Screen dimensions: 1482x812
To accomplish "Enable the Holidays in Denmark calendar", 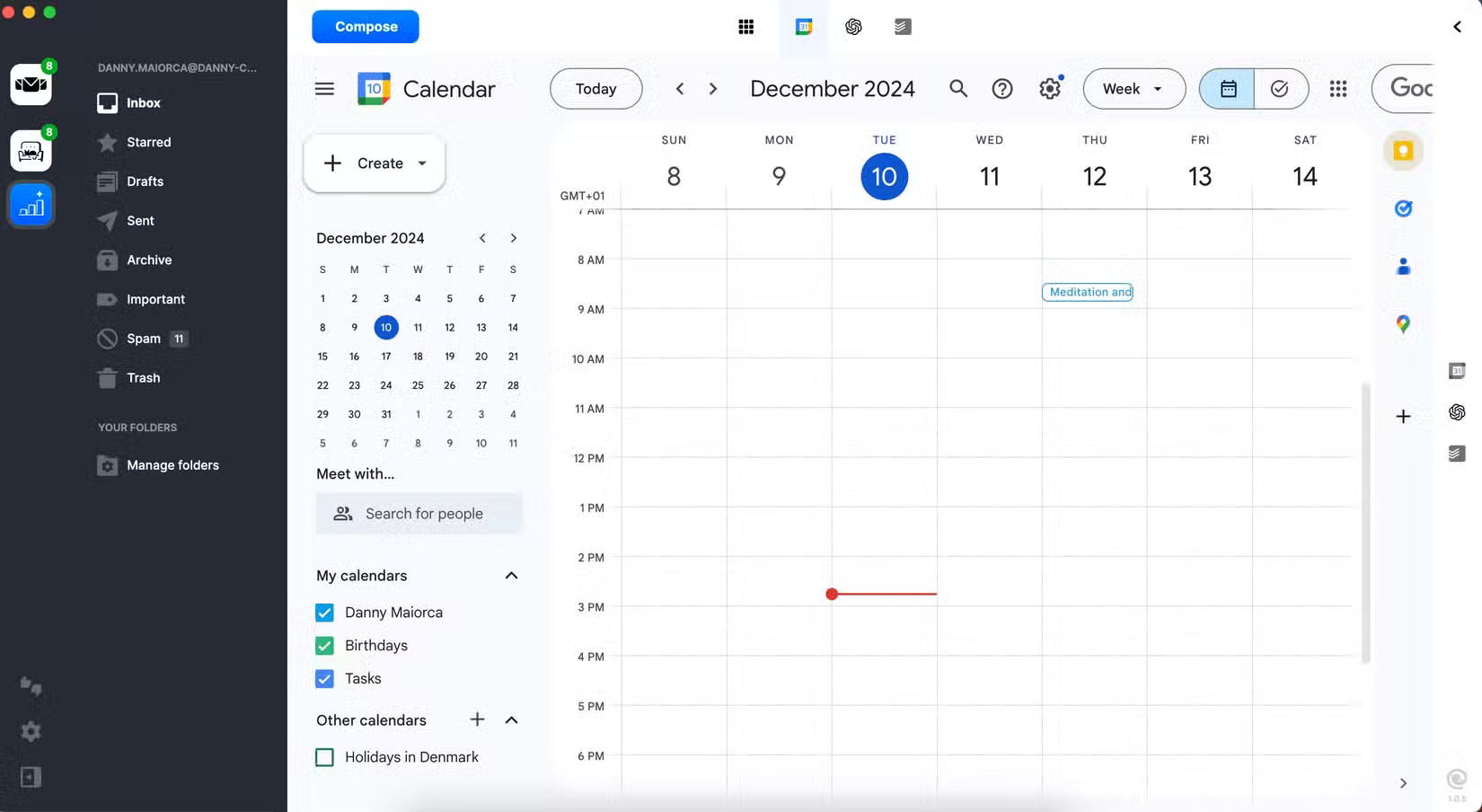I will click(x=323, y=757).
